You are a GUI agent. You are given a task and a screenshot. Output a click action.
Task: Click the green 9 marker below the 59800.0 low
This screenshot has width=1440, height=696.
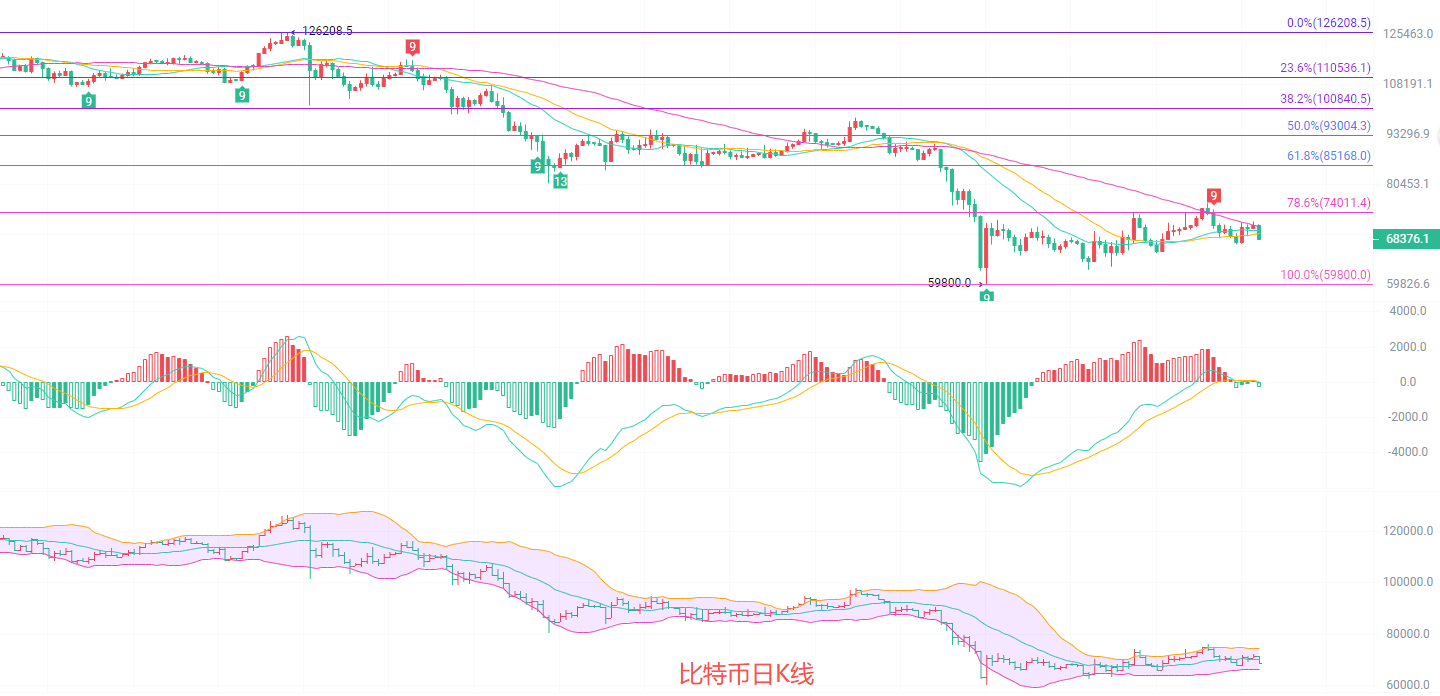click(986, 297)
